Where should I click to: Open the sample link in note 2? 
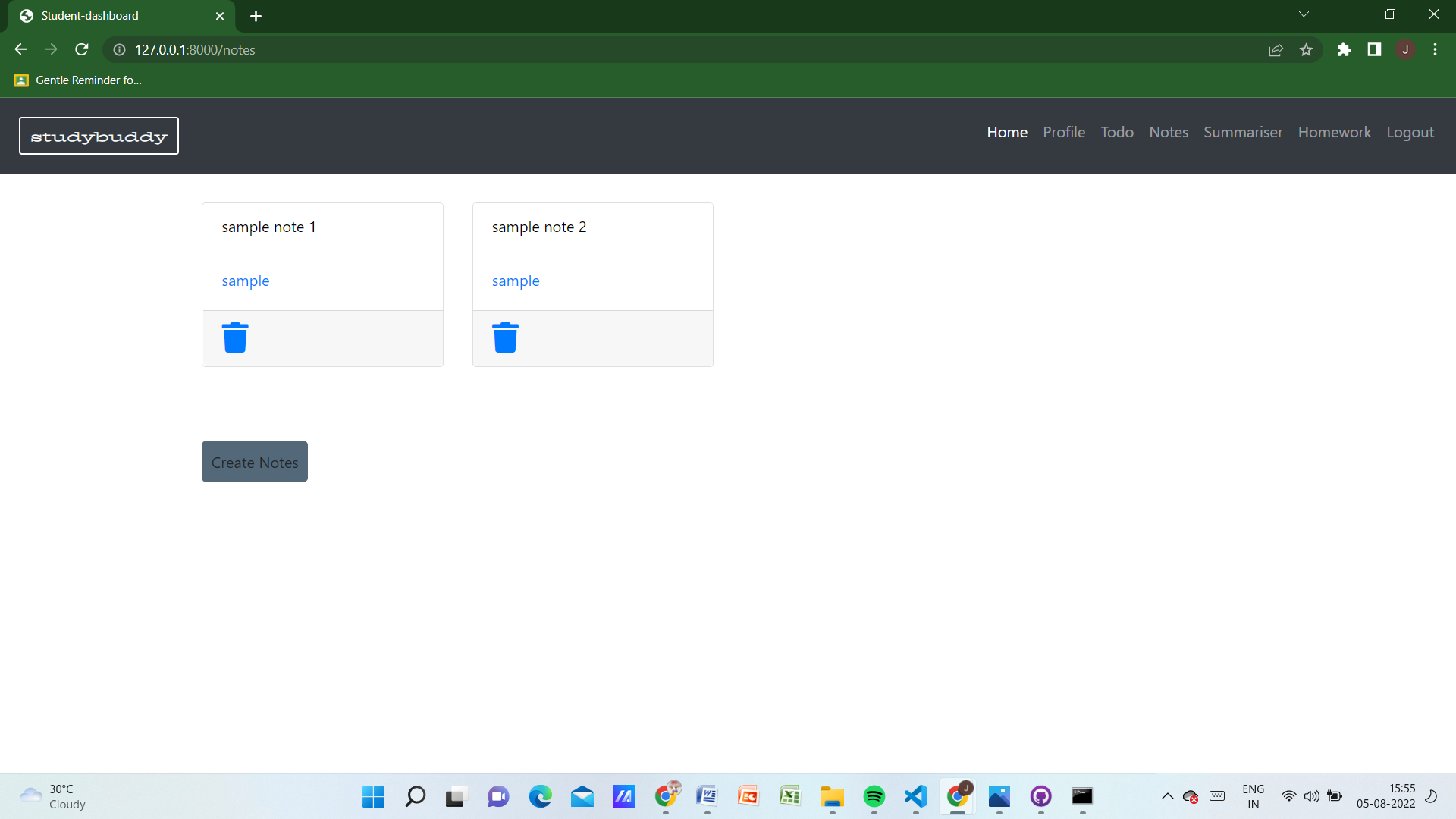(x=516, y=281)
